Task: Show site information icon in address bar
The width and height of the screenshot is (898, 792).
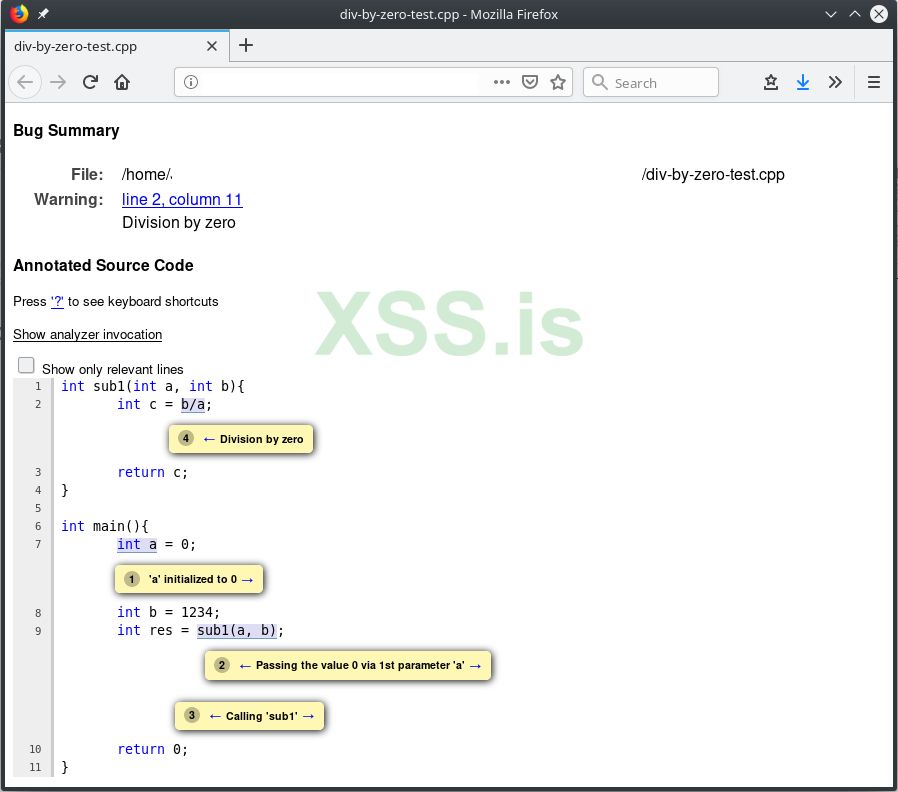Action: click(191, 82)
